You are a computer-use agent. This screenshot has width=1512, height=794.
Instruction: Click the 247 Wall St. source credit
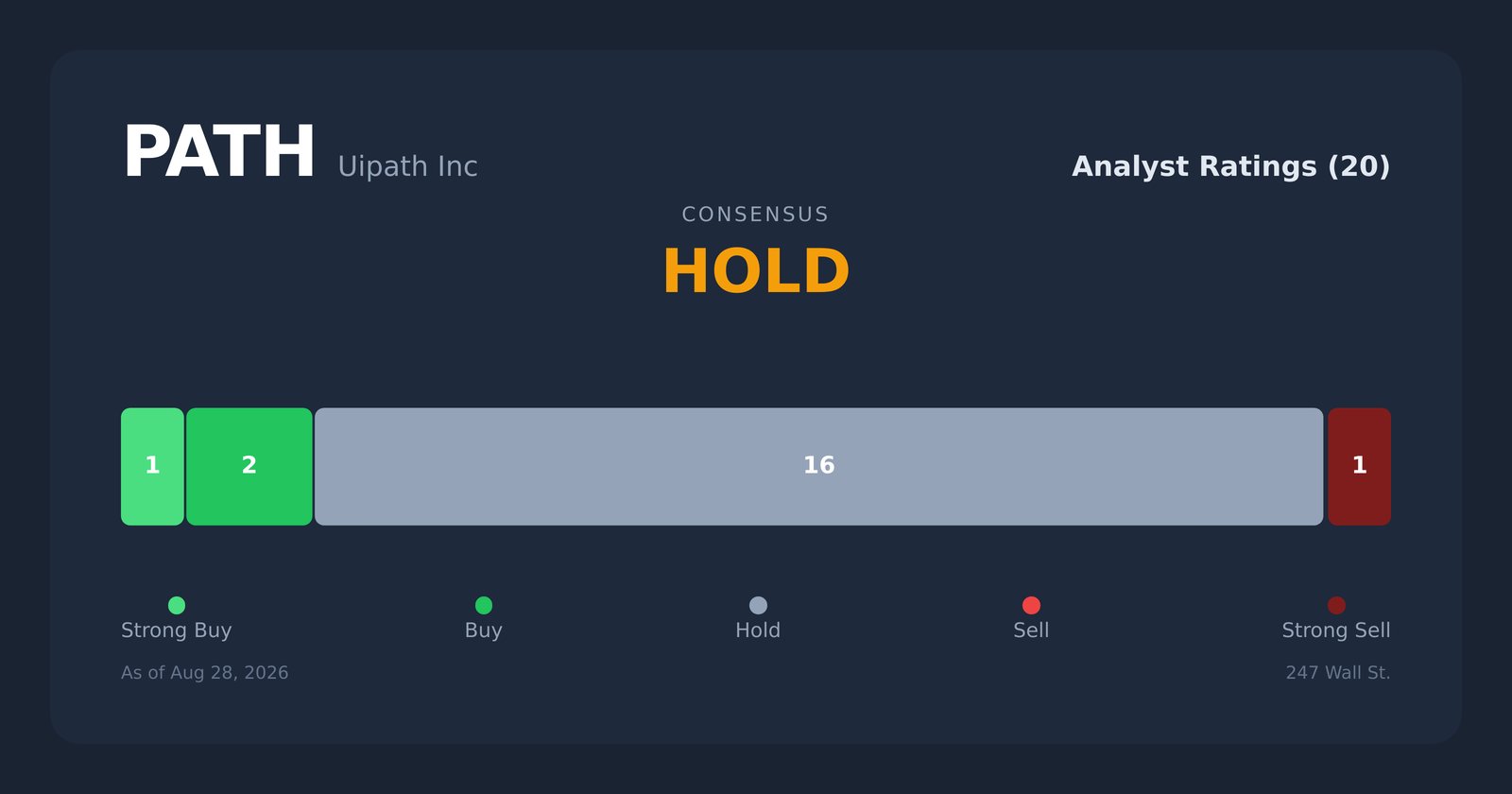coord(1338,673)
